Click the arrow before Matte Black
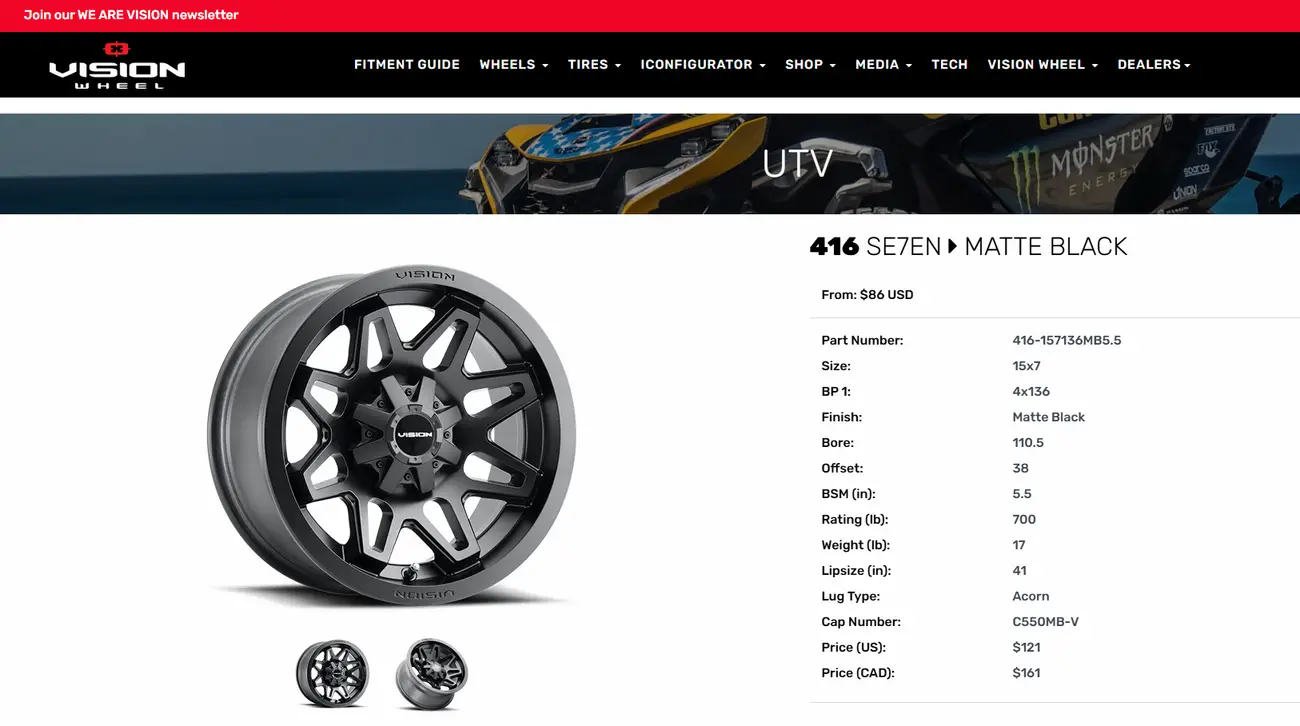Screen dimensions: 1300x726 pyautogui.click(x=953, y=246)
